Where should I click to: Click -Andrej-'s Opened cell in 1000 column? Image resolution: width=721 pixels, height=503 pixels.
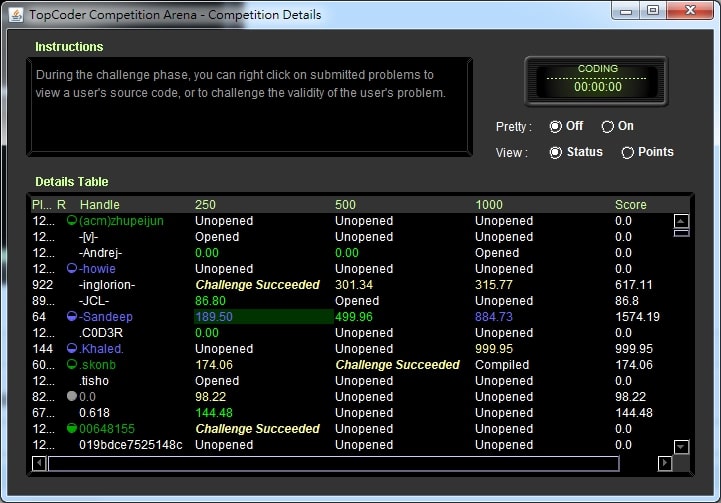coord(497,253)
